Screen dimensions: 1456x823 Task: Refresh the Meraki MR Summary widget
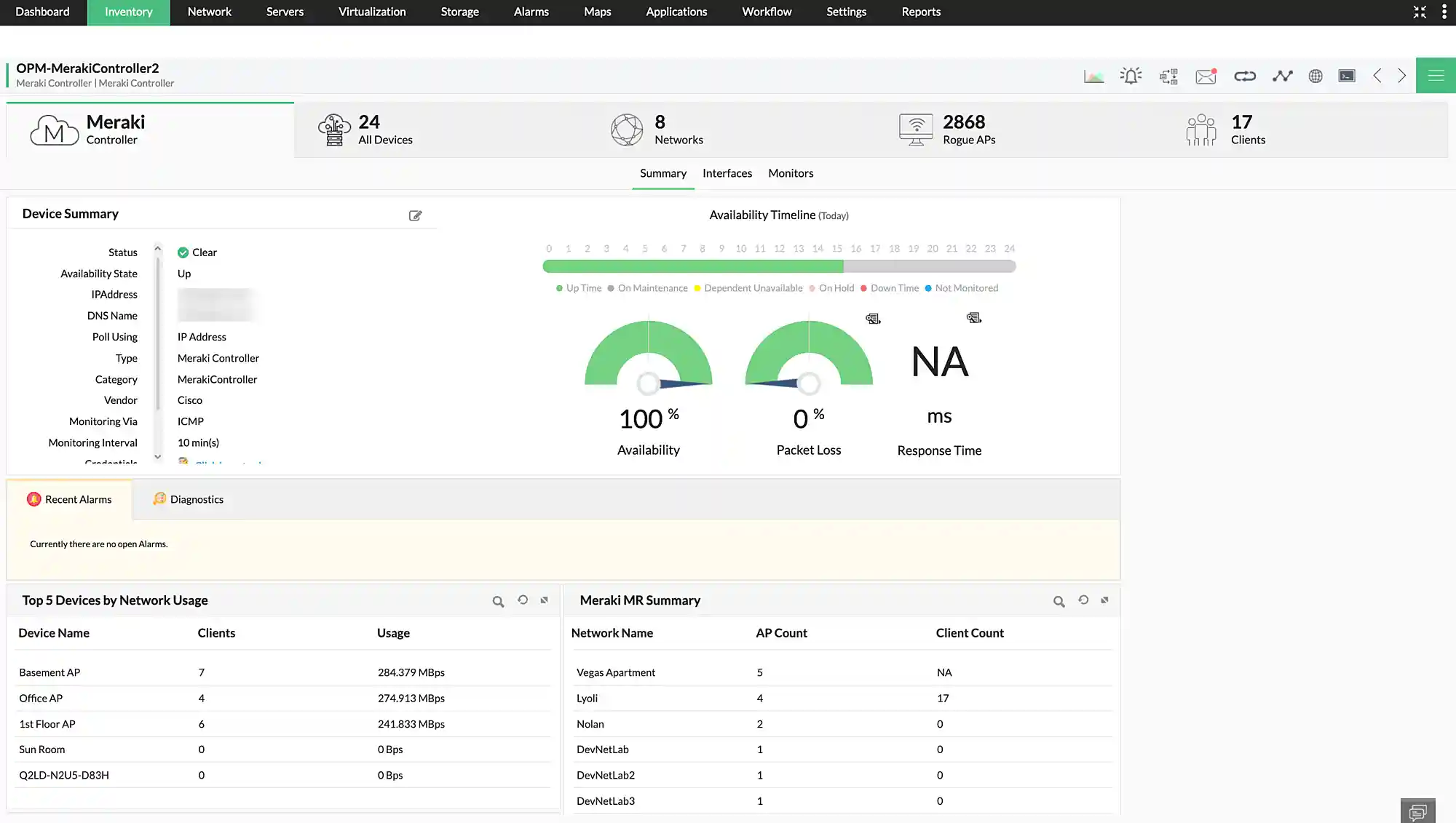[x=1083, y=601]
